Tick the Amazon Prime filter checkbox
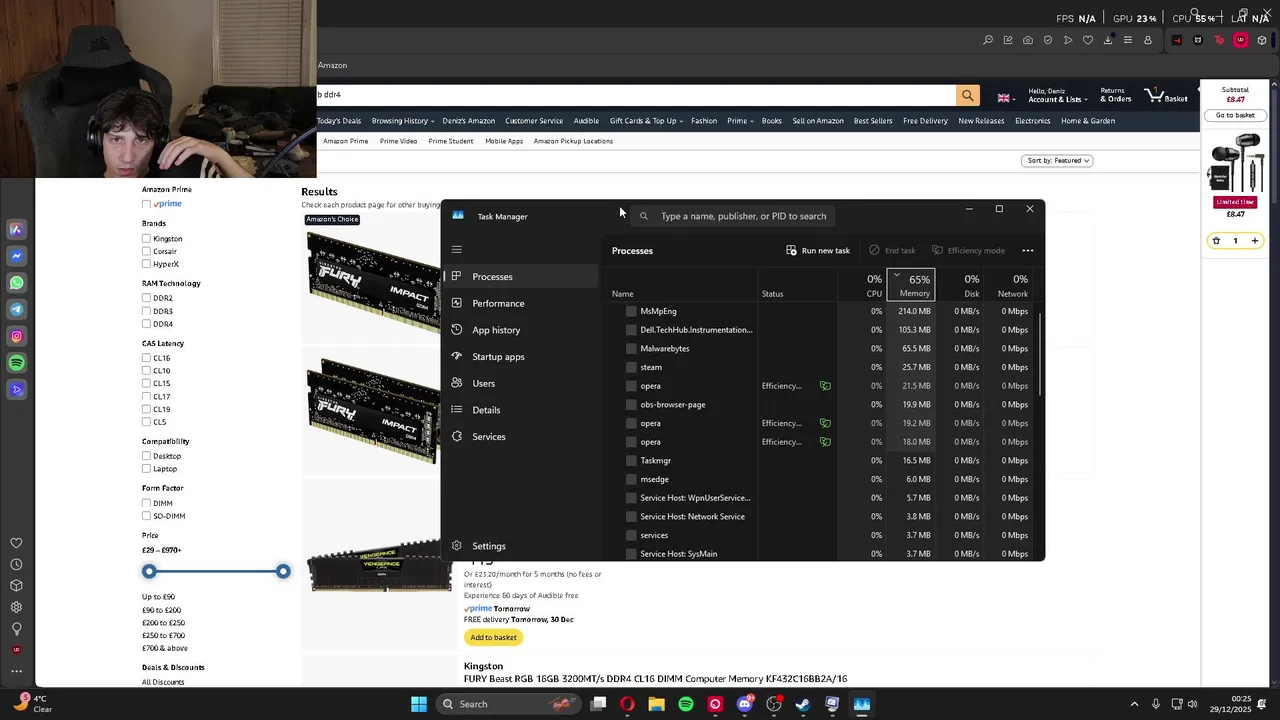This screenshot has height=720, width=1280. click(x=146, y=204)
